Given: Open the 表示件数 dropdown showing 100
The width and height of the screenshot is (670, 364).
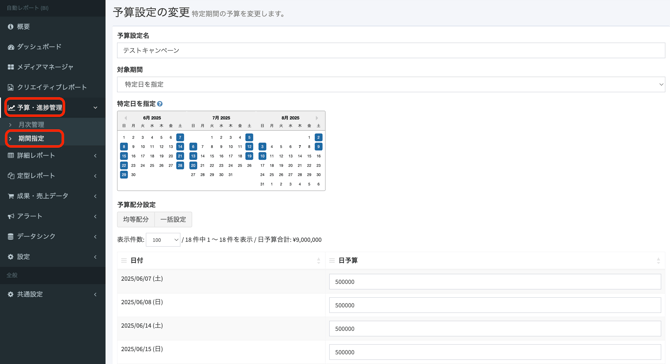Looking at the screenshot, I should click(x=163, y=240).
